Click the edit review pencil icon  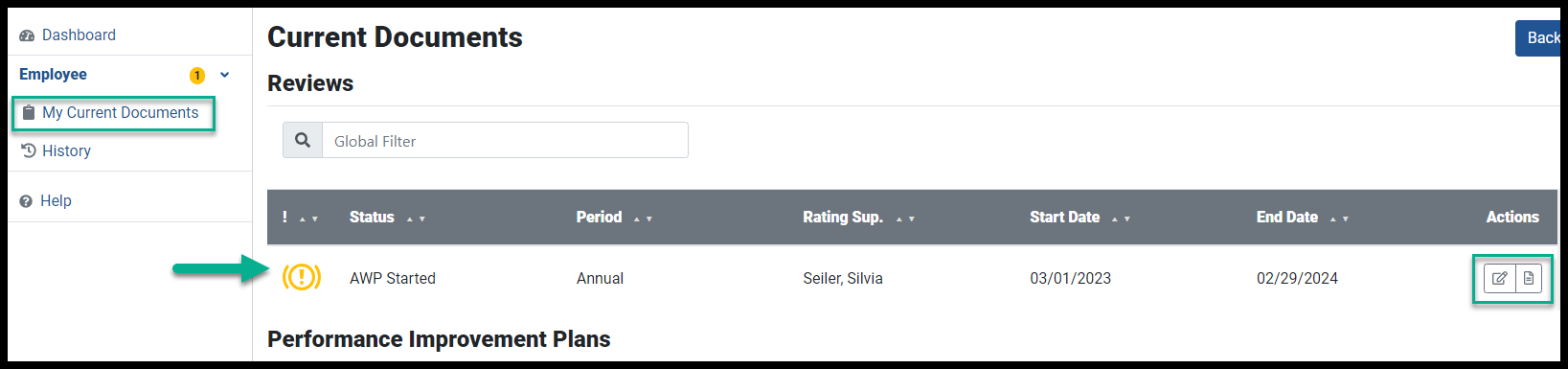(x=1500, y=278)
